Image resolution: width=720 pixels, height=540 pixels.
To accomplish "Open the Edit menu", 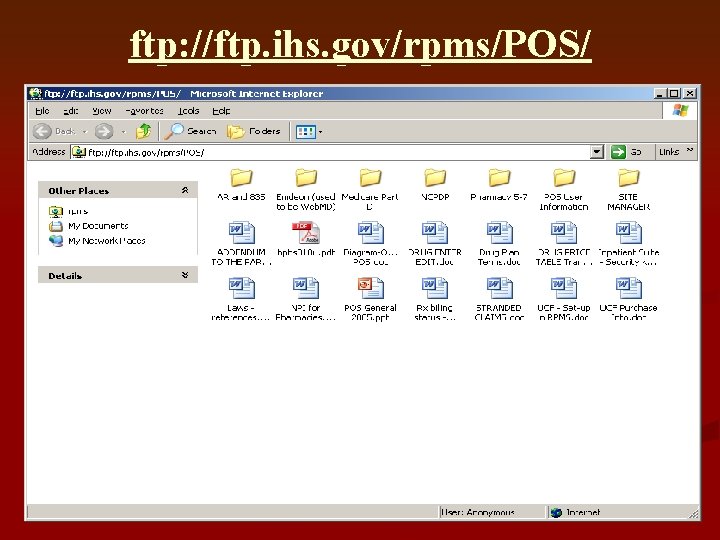I will tap(71, 111).
